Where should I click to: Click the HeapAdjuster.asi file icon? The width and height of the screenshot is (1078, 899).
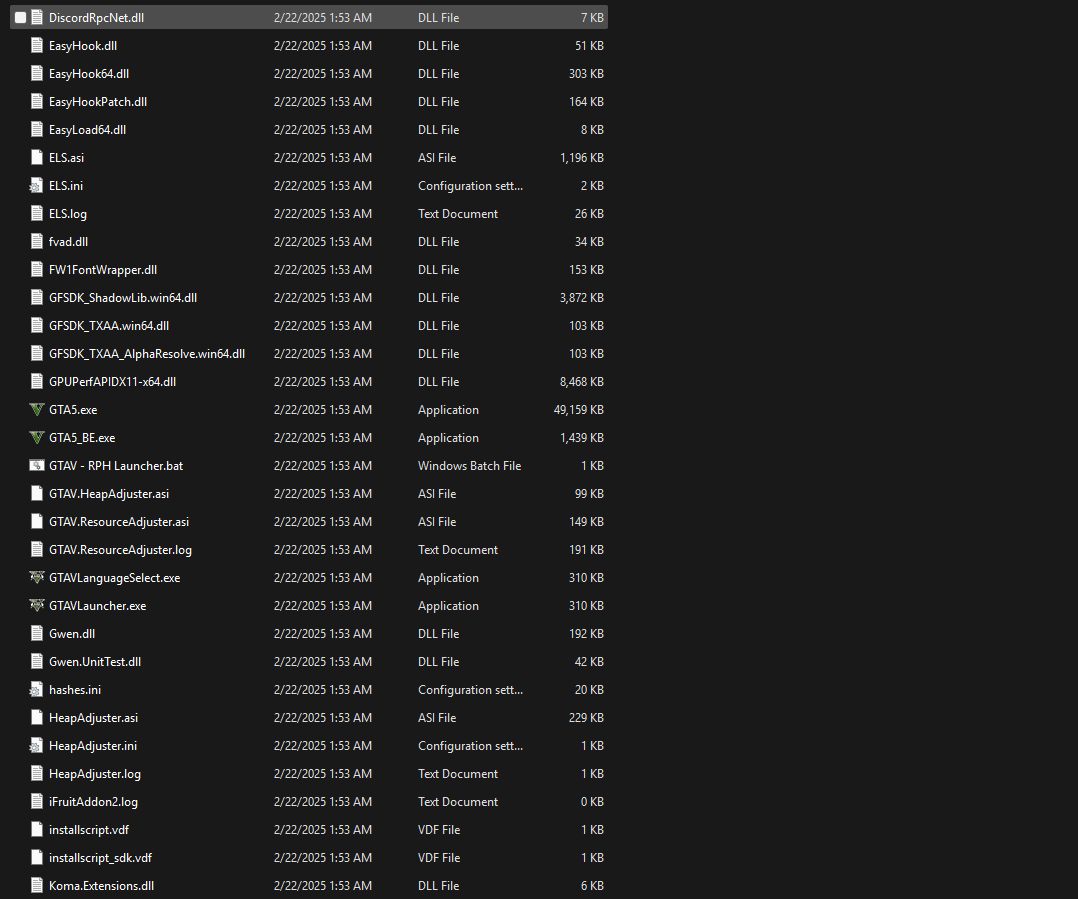[37, 718]
